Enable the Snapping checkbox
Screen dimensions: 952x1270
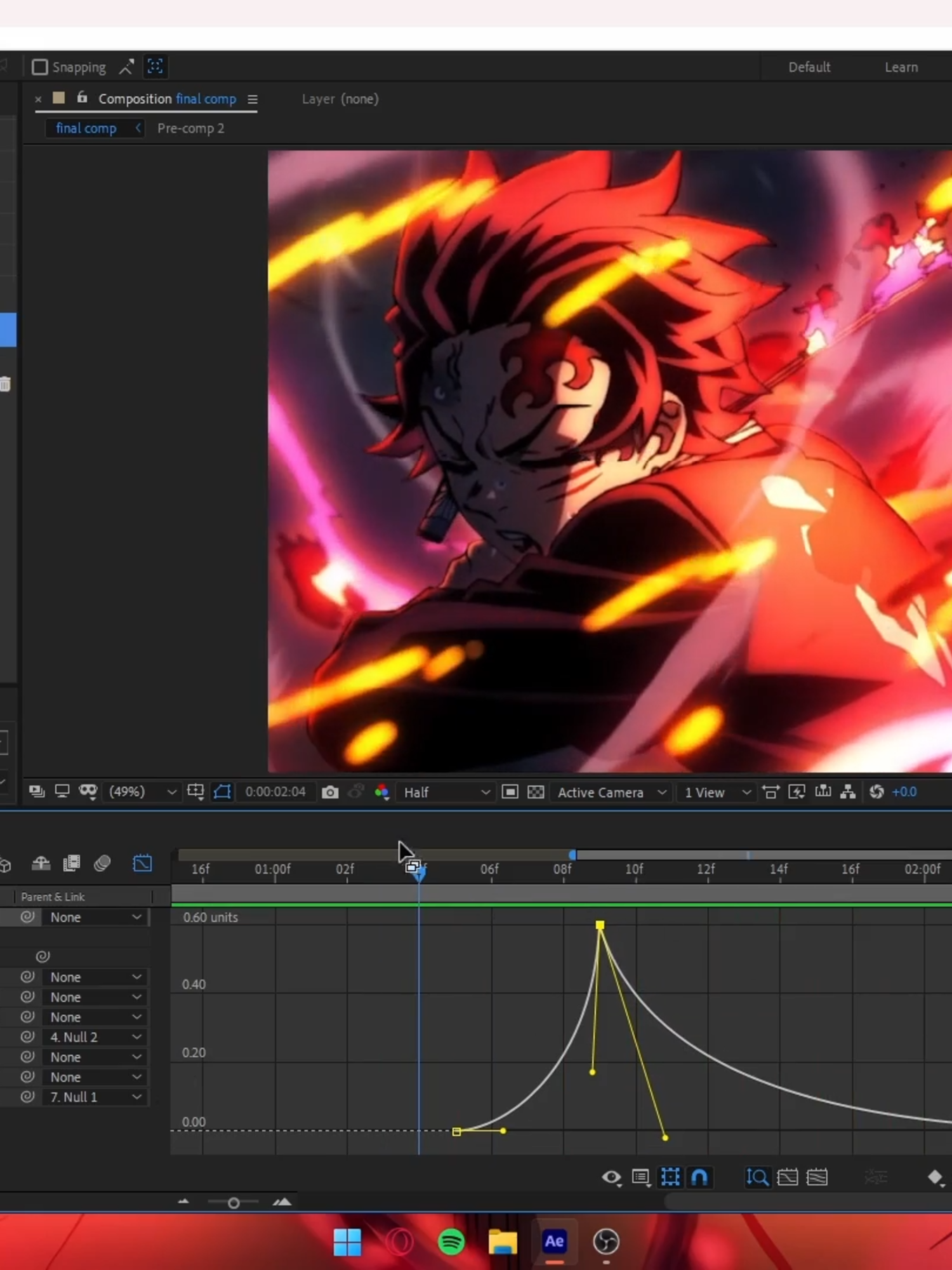[x=40, y=67]
